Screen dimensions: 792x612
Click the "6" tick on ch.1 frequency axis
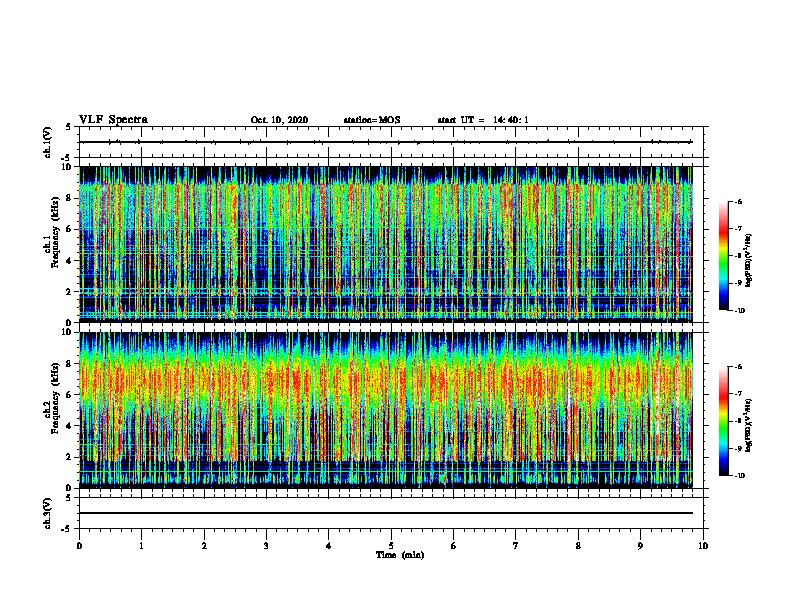click(70, 229)
